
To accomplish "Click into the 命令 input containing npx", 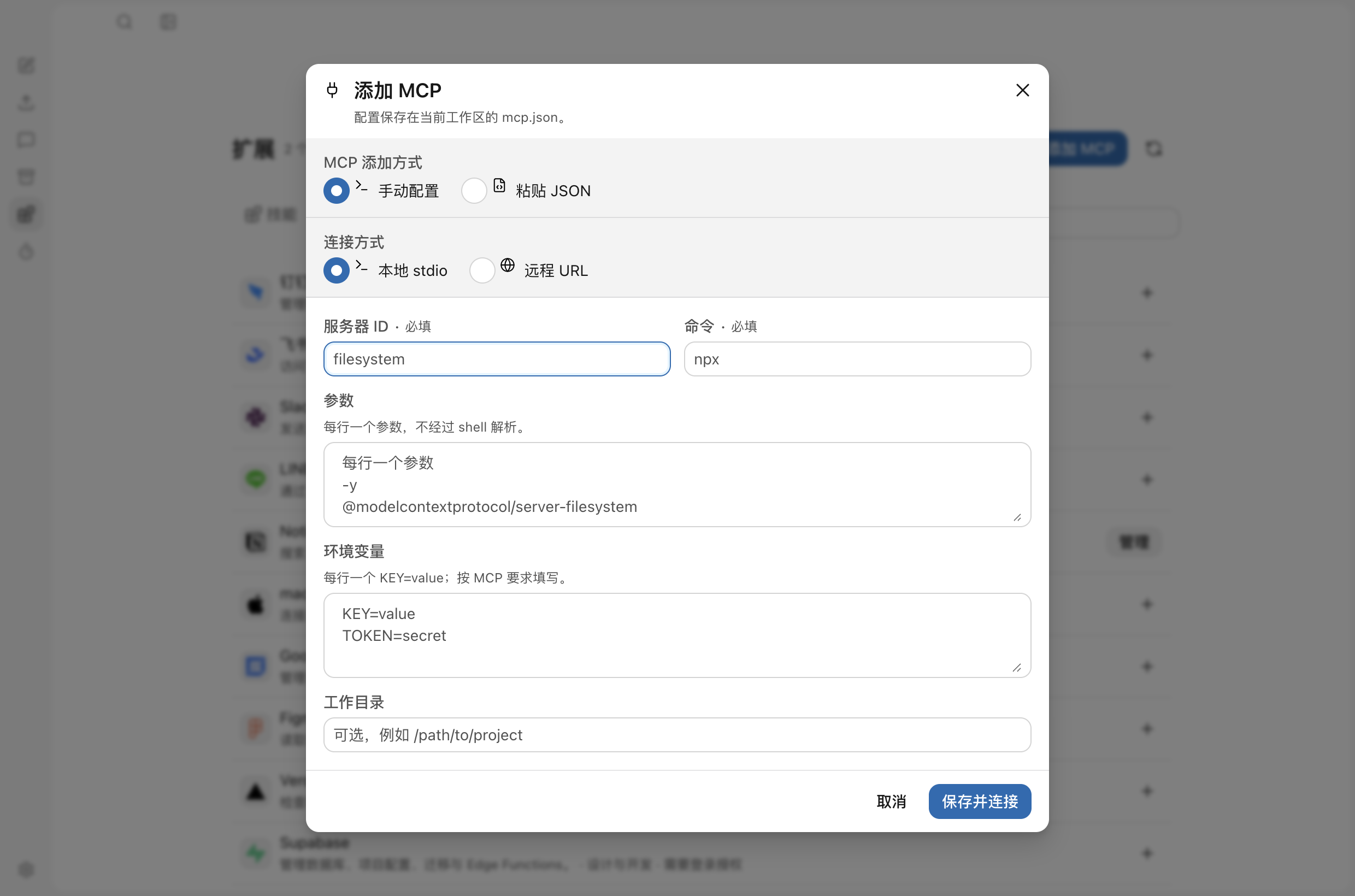I will [x=857, y=359].
